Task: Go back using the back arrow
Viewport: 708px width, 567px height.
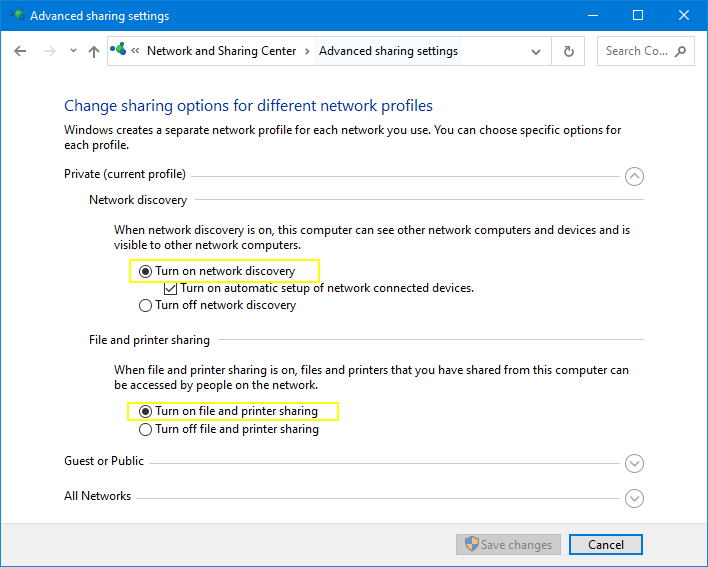Action: pos(20,52)
